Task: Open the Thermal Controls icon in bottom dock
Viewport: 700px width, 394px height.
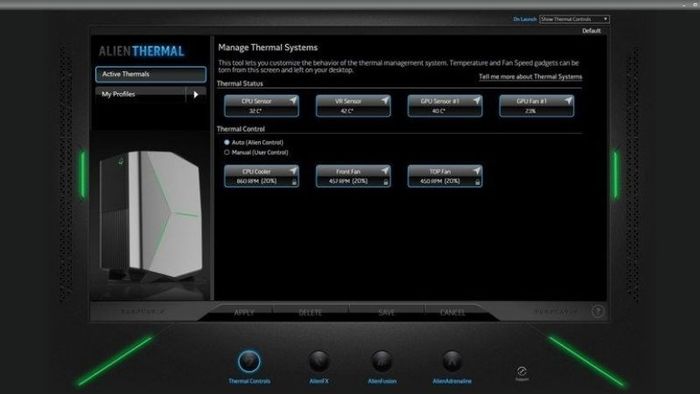Action: [249, 361]
